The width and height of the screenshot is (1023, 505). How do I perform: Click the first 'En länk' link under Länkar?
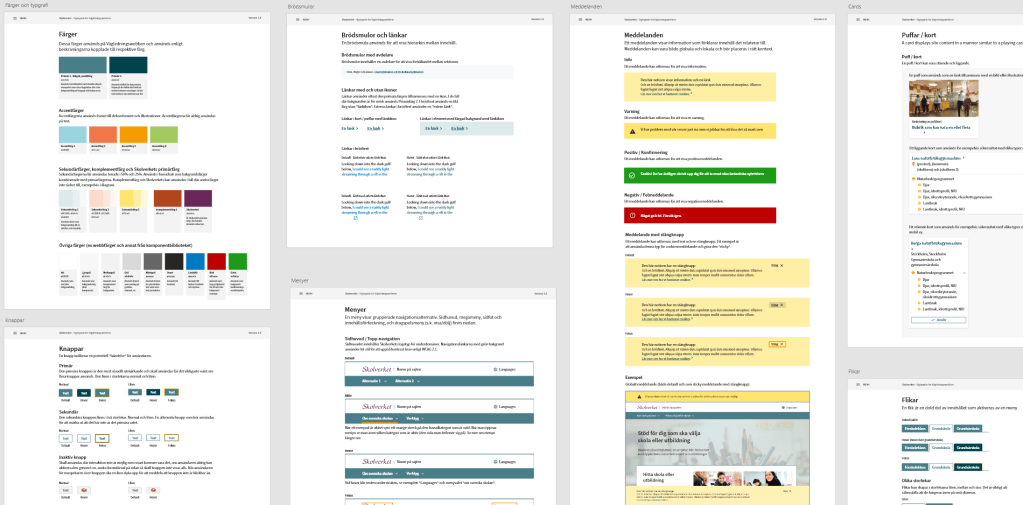pos(349,128)
